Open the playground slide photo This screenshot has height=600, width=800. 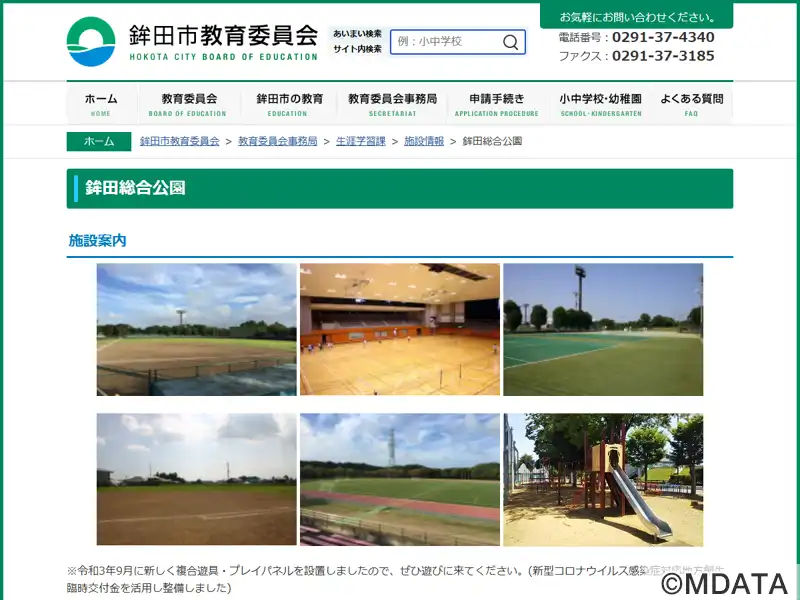pyautogui.click(x=603, y=479)
